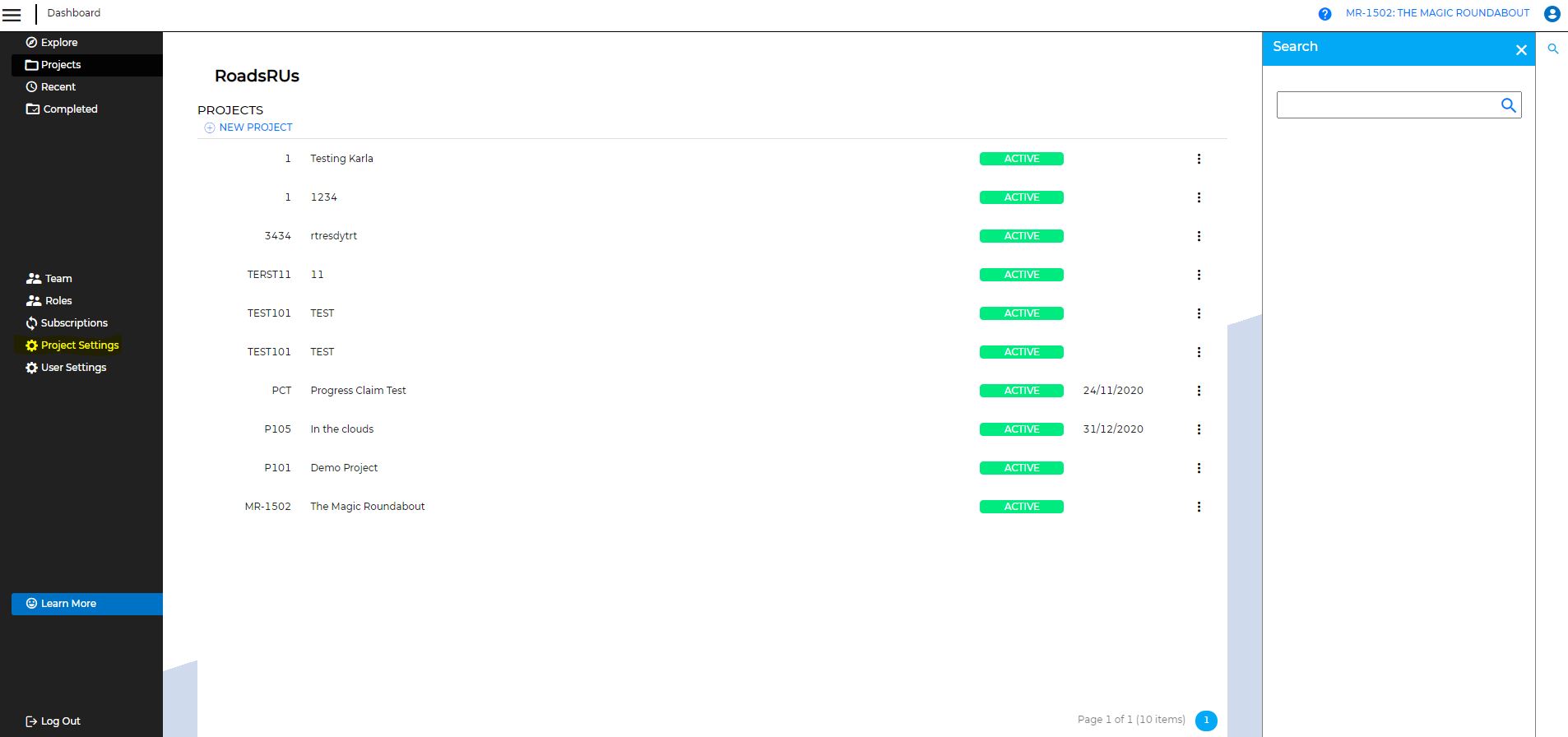Click inside the Search text field
This screenshot has height=737, width=1568.
click(1386, 105)
